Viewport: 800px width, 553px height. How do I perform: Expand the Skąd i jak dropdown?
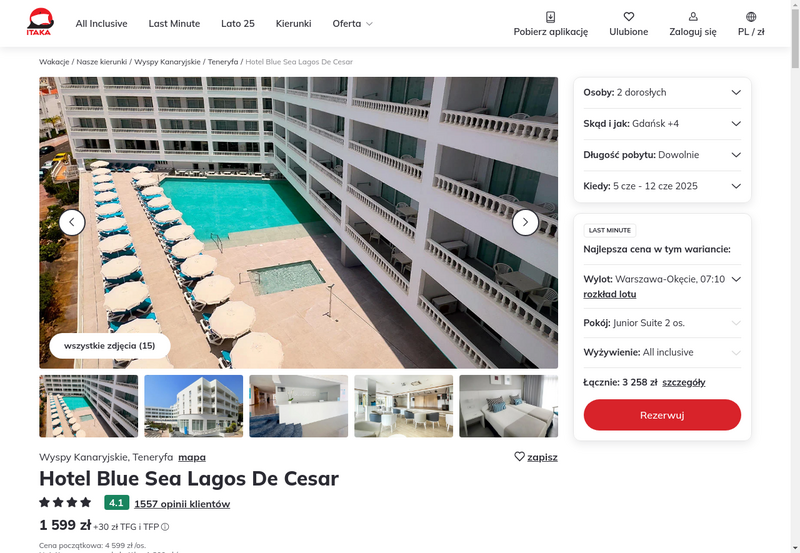tap(662, 123)
